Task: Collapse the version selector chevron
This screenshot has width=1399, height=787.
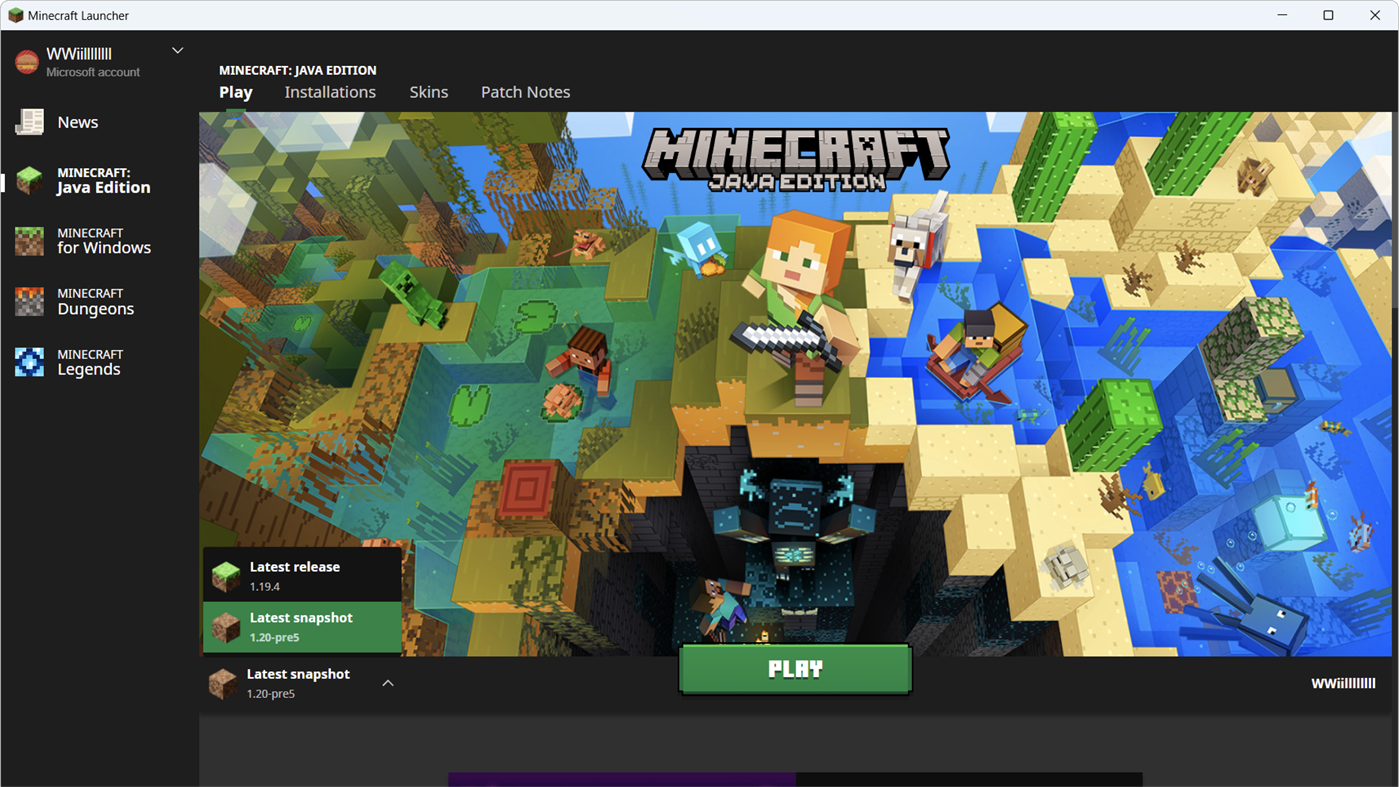Action: [388, 683]
